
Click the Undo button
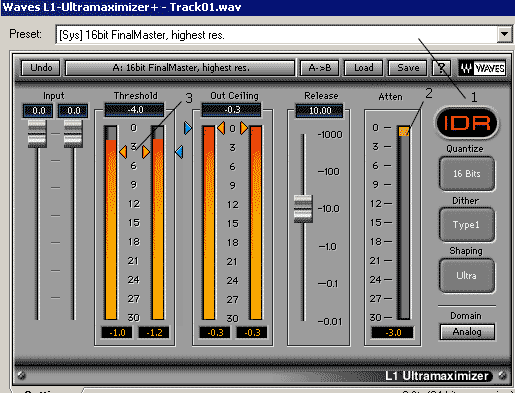pyautogui.click(x=41, y=68)
